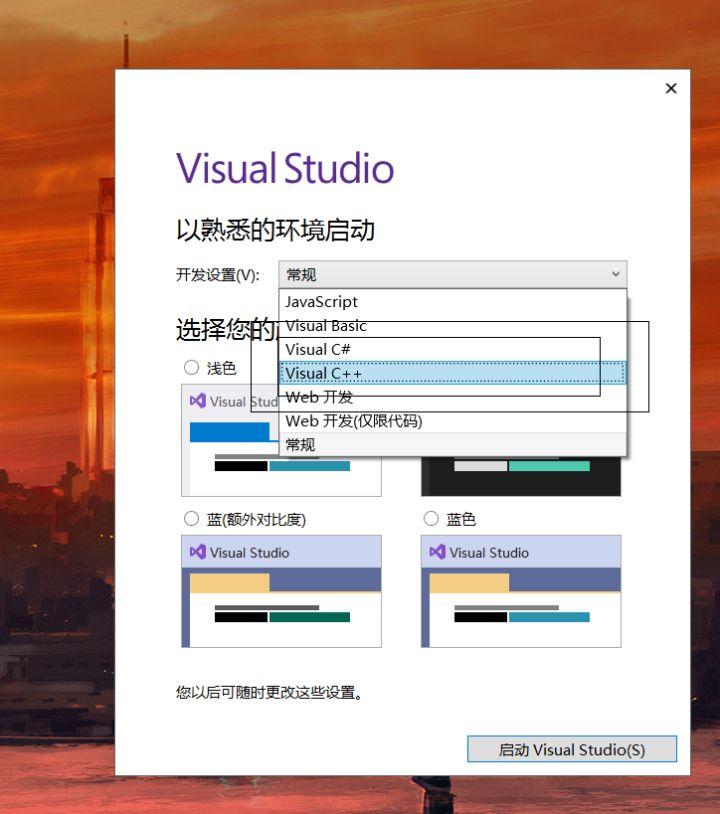Select the highlighted Visual C++ option
The height and width of the screenshot is (814, 720).
[x=452, y=373]
